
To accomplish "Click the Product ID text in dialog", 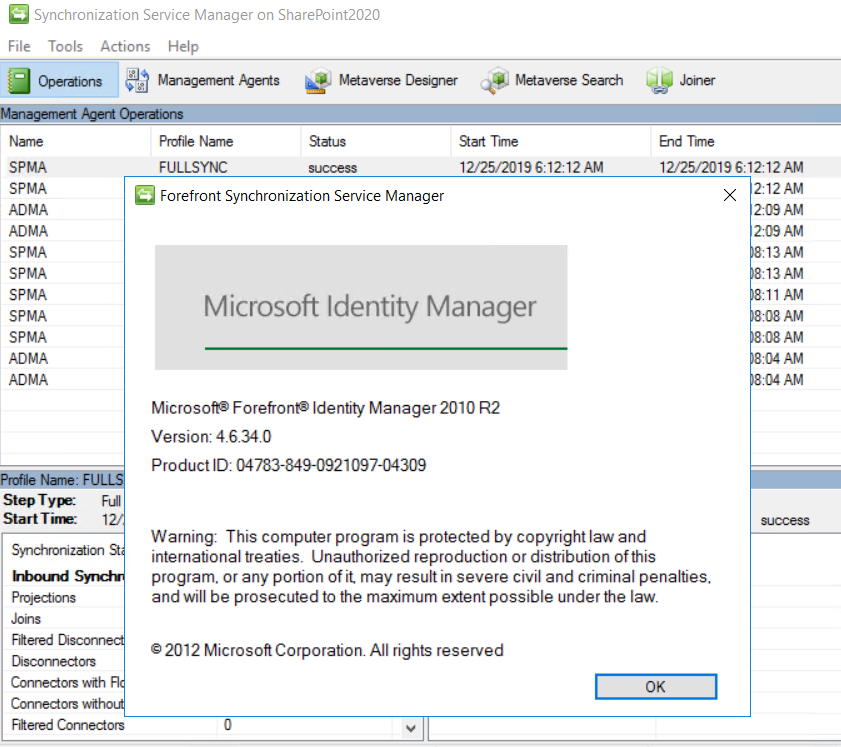I will pyautogui.click(x=289, y=465).
